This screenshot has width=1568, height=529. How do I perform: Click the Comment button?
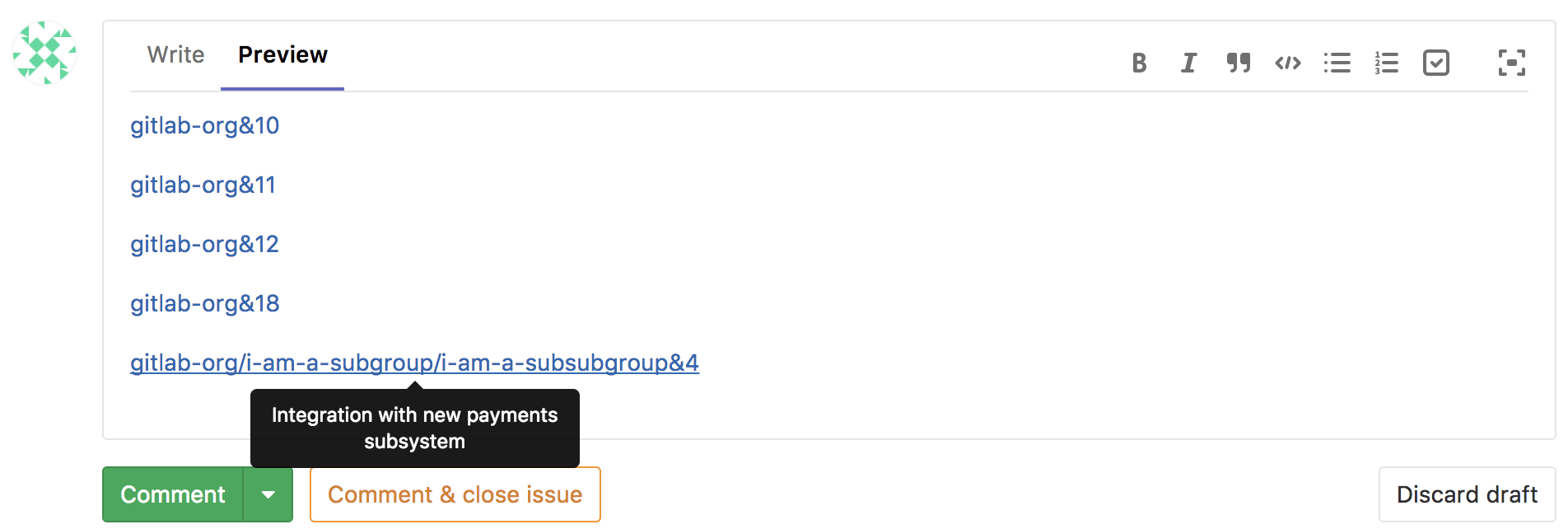(x=172, y=494)
